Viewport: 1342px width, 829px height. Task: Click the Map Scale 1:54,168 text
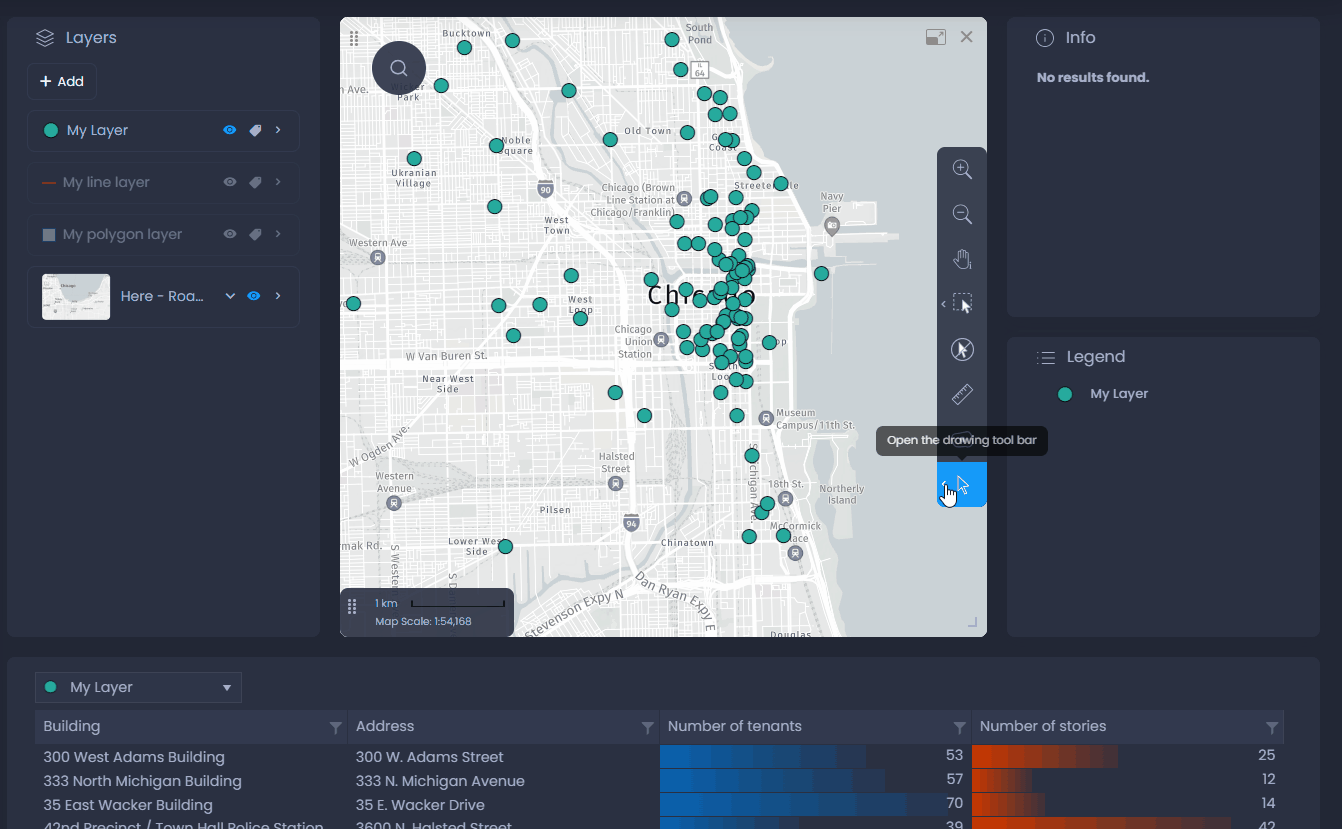click(x=423, y=622)
